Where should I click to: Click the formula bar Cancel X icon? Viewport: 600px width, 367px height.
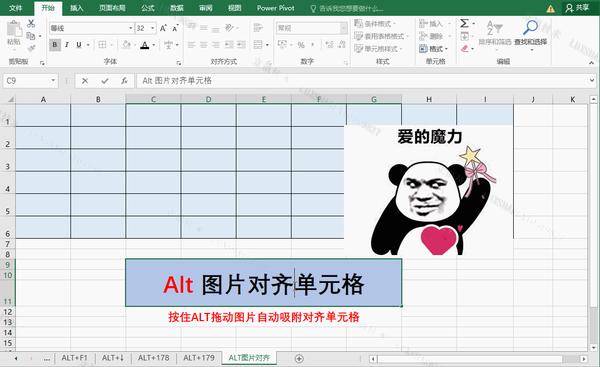click(x=85, y=81)
